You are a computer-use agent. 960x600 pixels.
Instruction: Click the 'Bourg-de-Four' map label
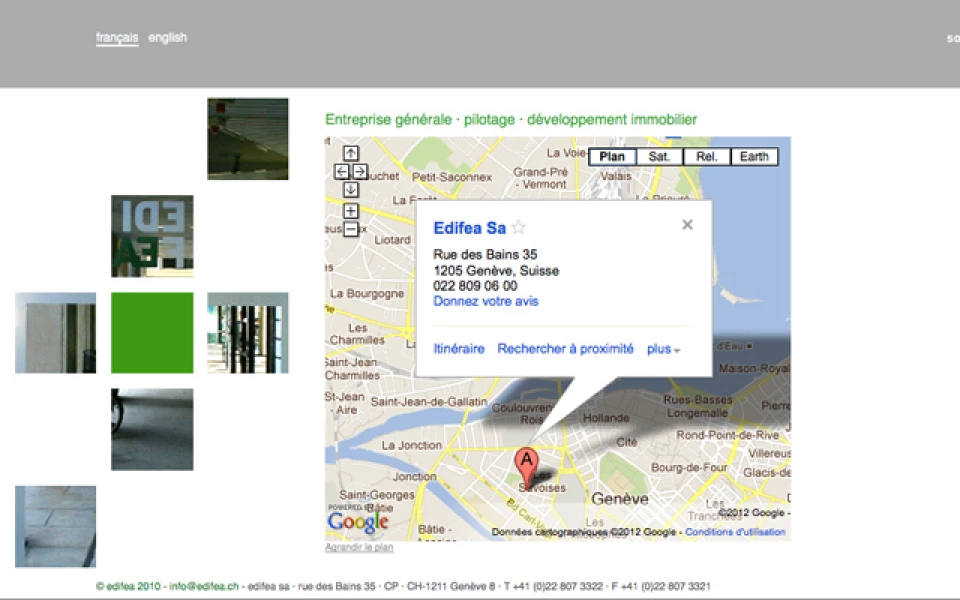(689, 468)
